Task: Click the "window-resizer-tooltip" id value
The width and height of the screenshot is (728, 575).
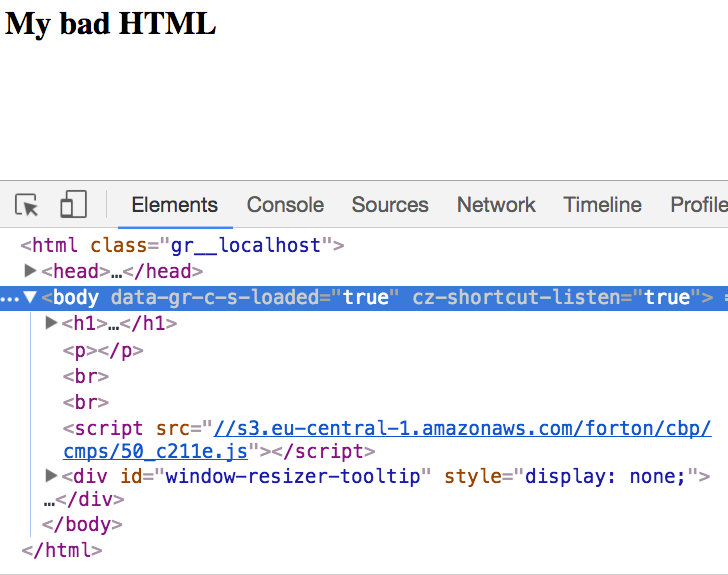Action: pyautogui.click(x=293, y=476)
